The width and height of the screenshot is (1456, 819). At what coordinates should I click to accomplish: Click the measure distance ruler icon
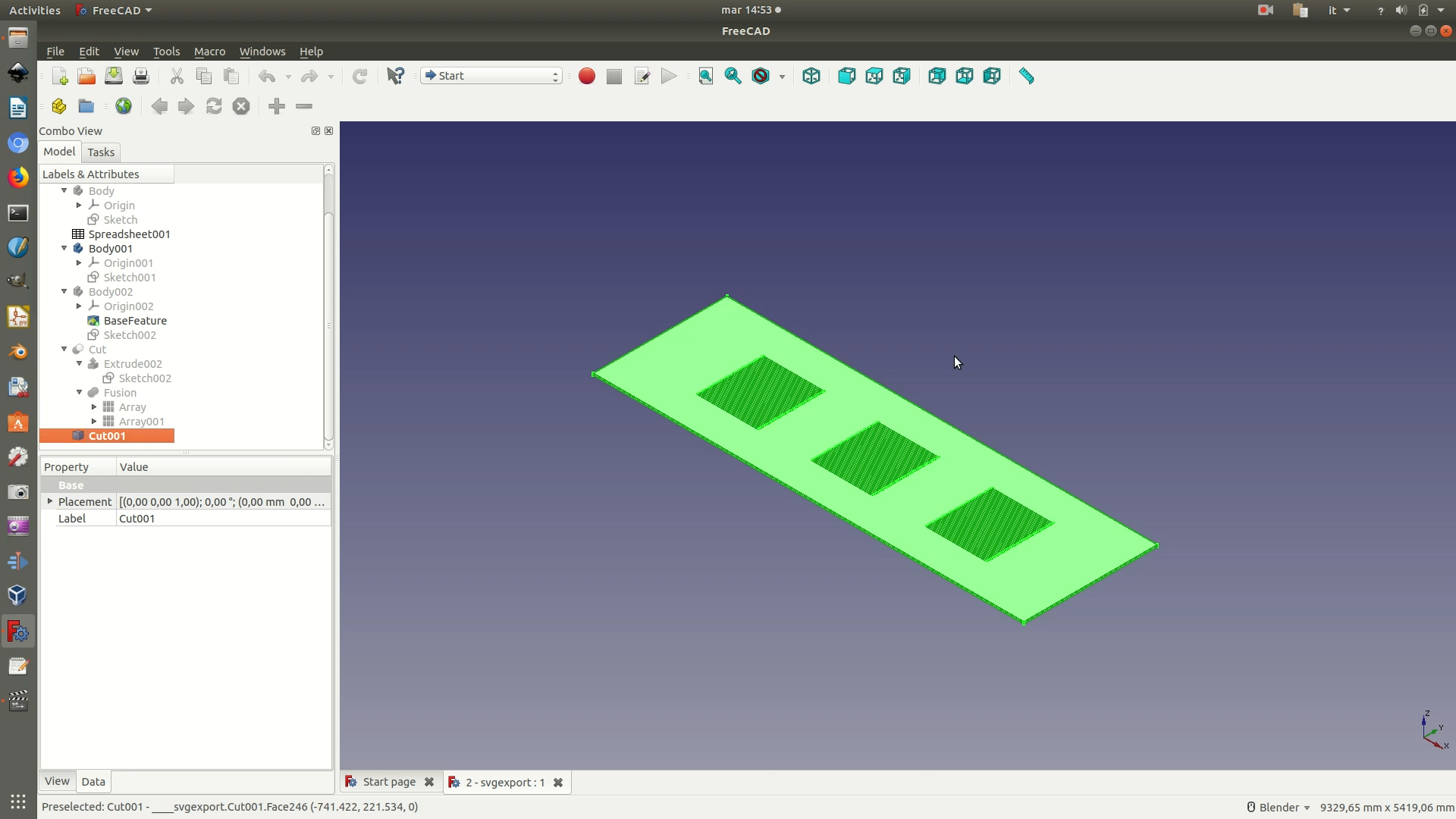click(1026, 76)
